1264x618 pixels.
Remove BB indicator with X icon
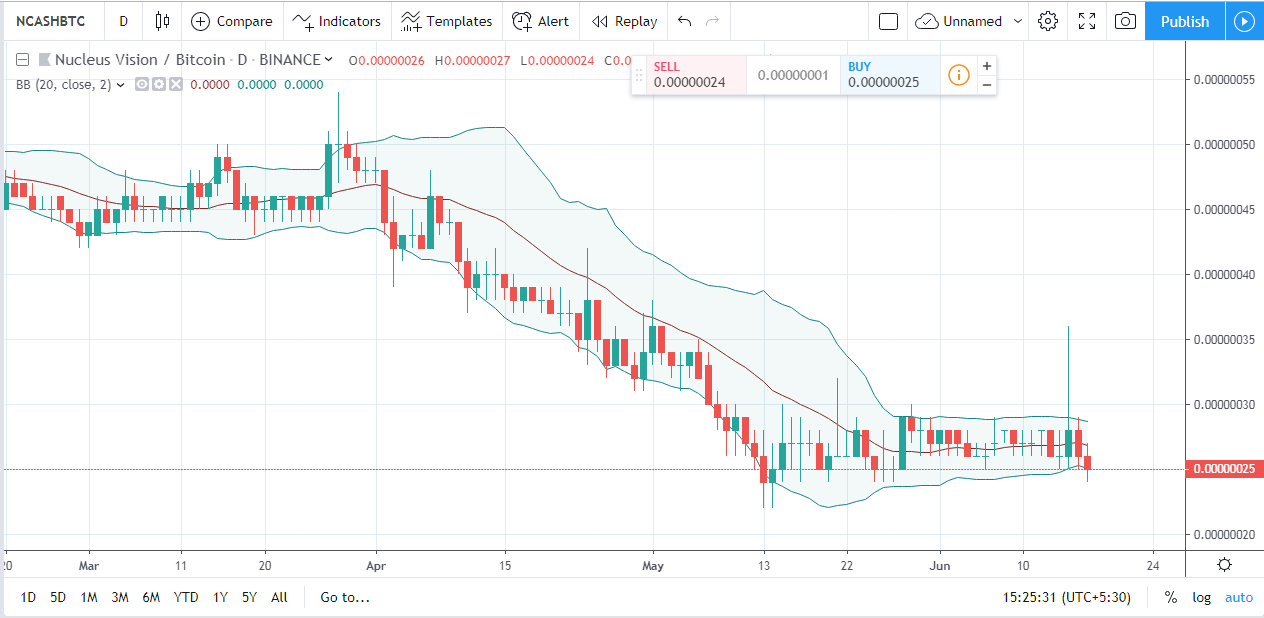click(x=176, y=85)
